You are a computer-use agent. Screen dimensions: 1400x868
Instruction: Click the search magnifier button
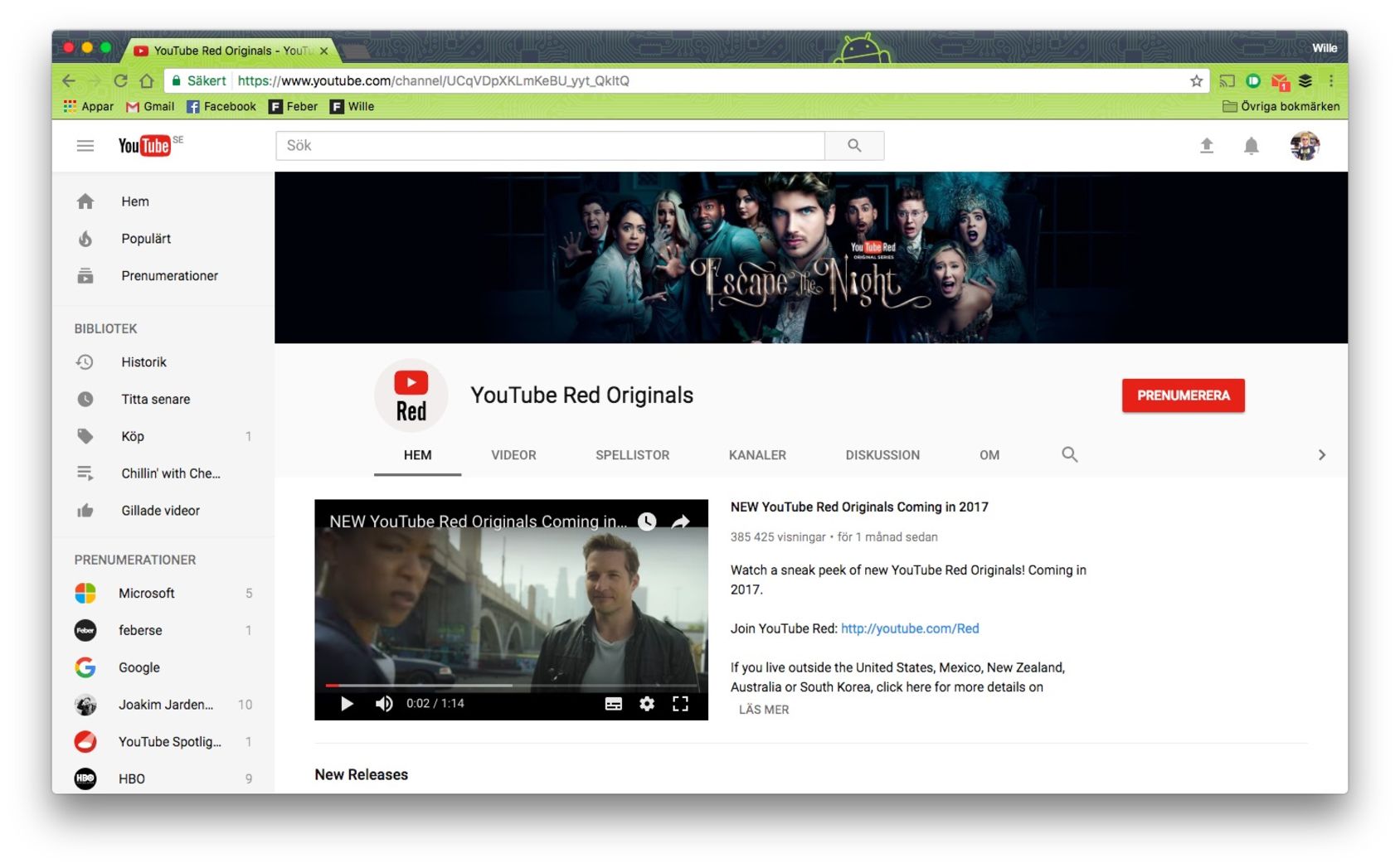[x=854, y=146]
